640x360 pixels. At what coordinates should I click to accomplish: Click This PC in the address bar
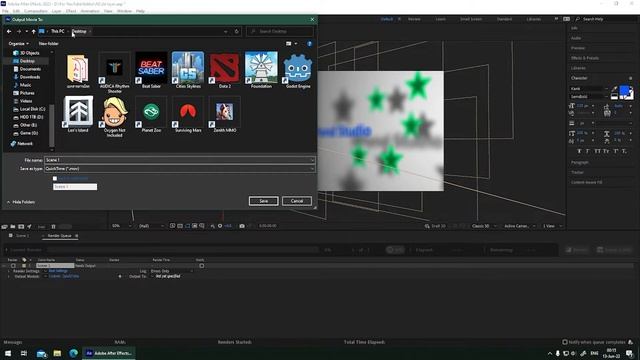pos(58,31)
